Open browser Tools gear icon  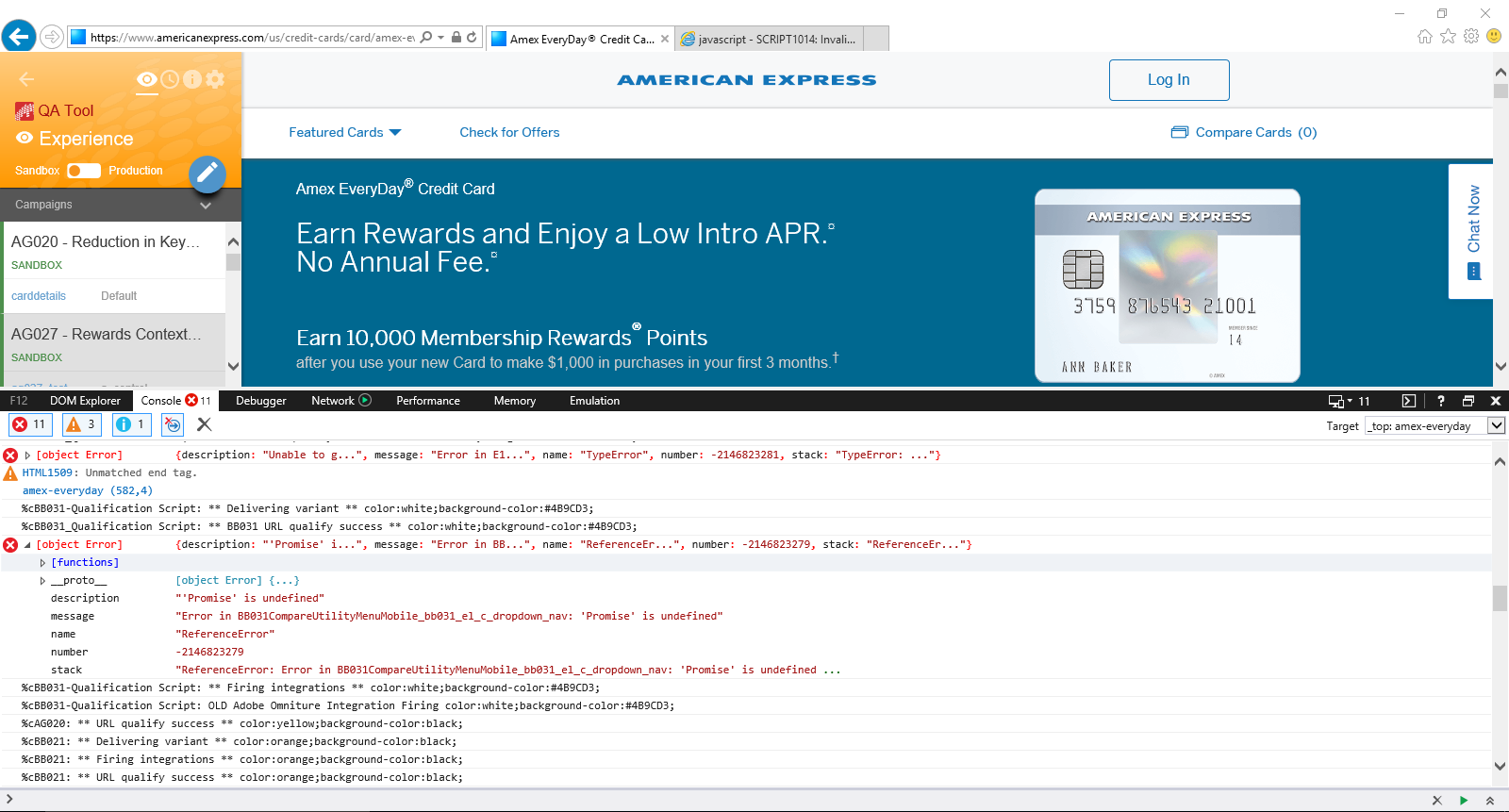point(1471,36)
